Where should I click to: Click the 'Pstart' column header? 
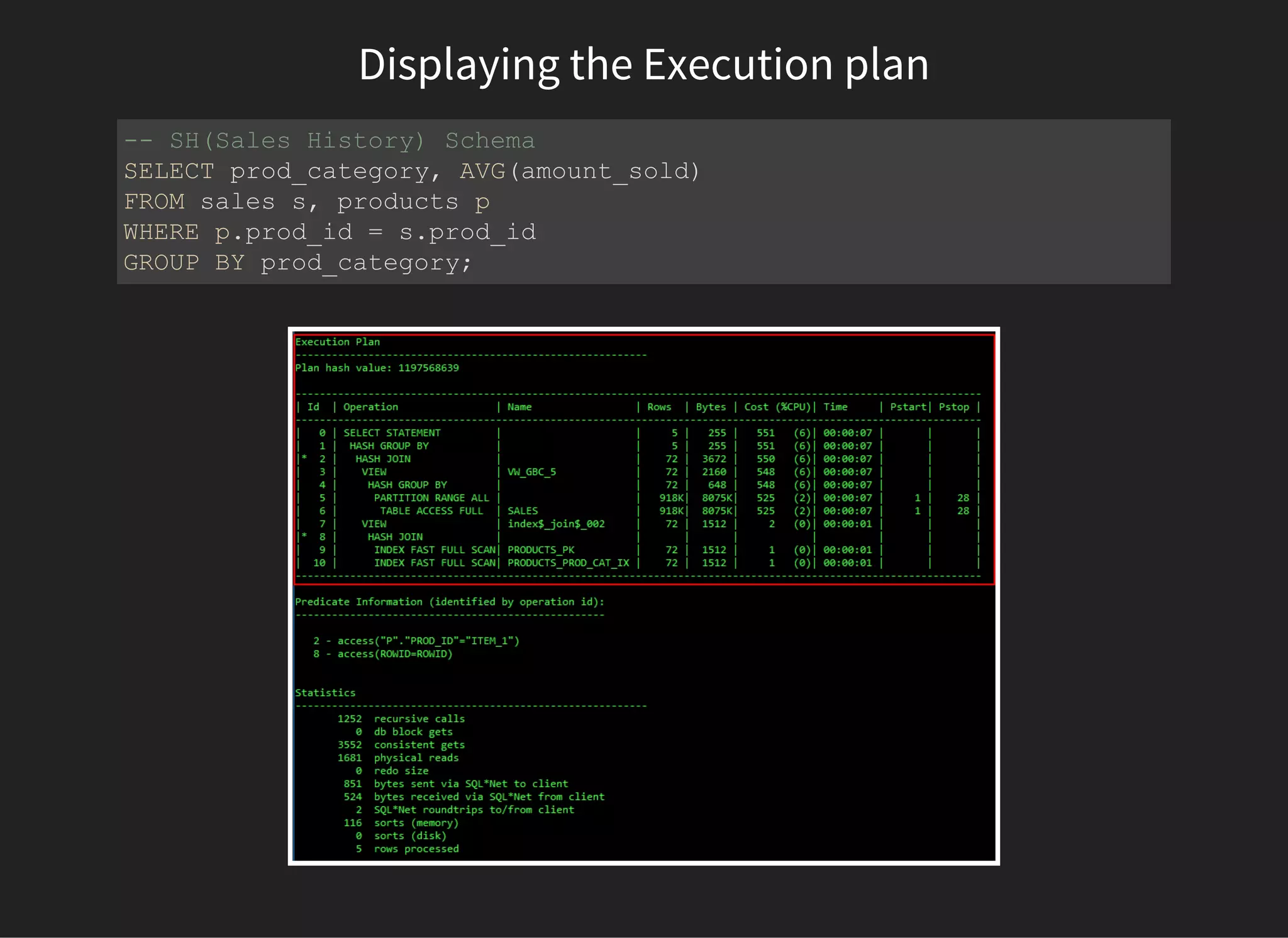point(908,407)
